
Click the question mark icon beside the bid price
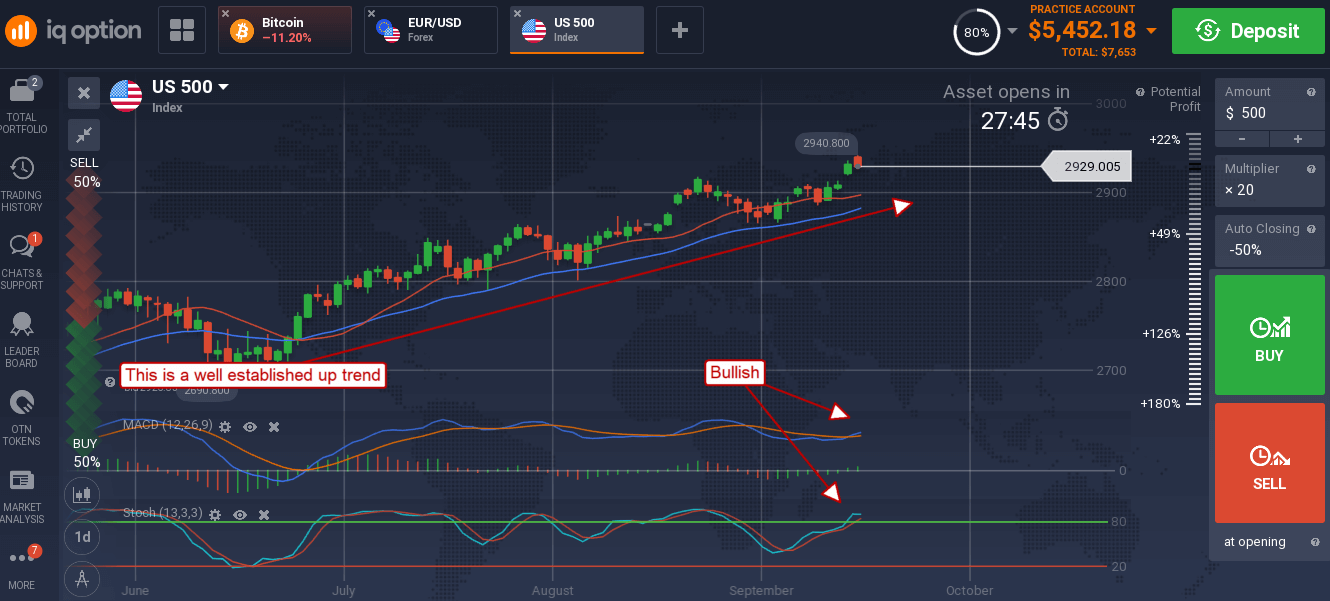click(111, 382)
